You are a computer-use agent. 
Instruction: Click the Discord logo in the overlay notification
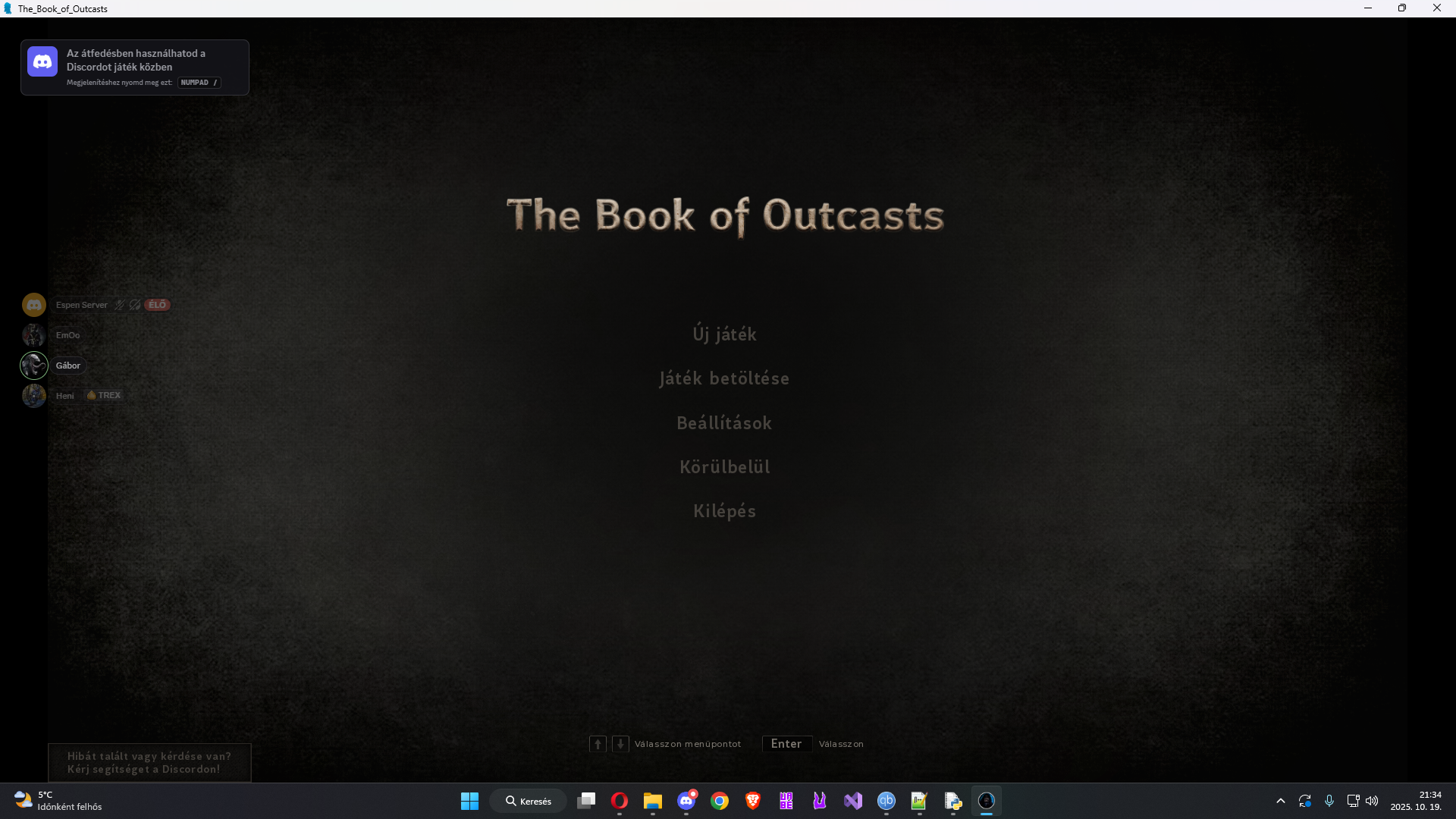42,61
